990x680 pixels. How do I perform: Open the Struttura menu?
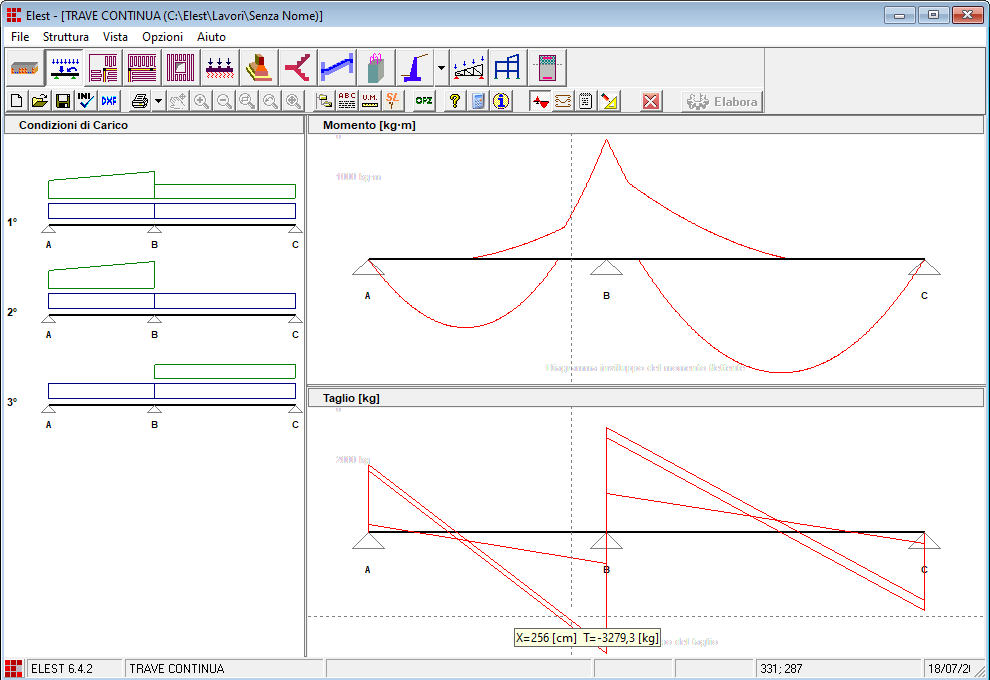click(66, 36)
